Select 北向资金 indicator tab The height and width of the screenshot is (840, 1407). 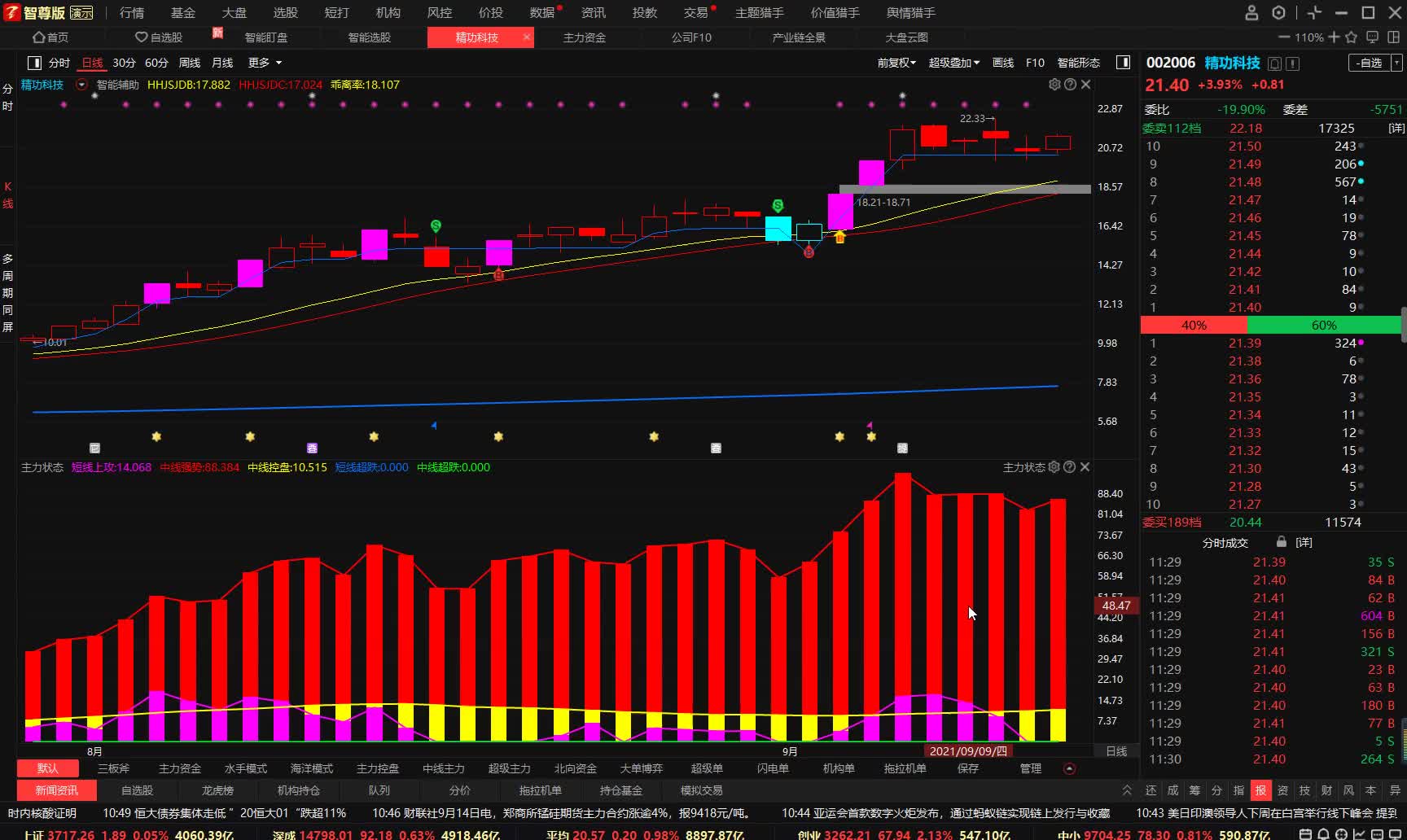tap(576, 768)
